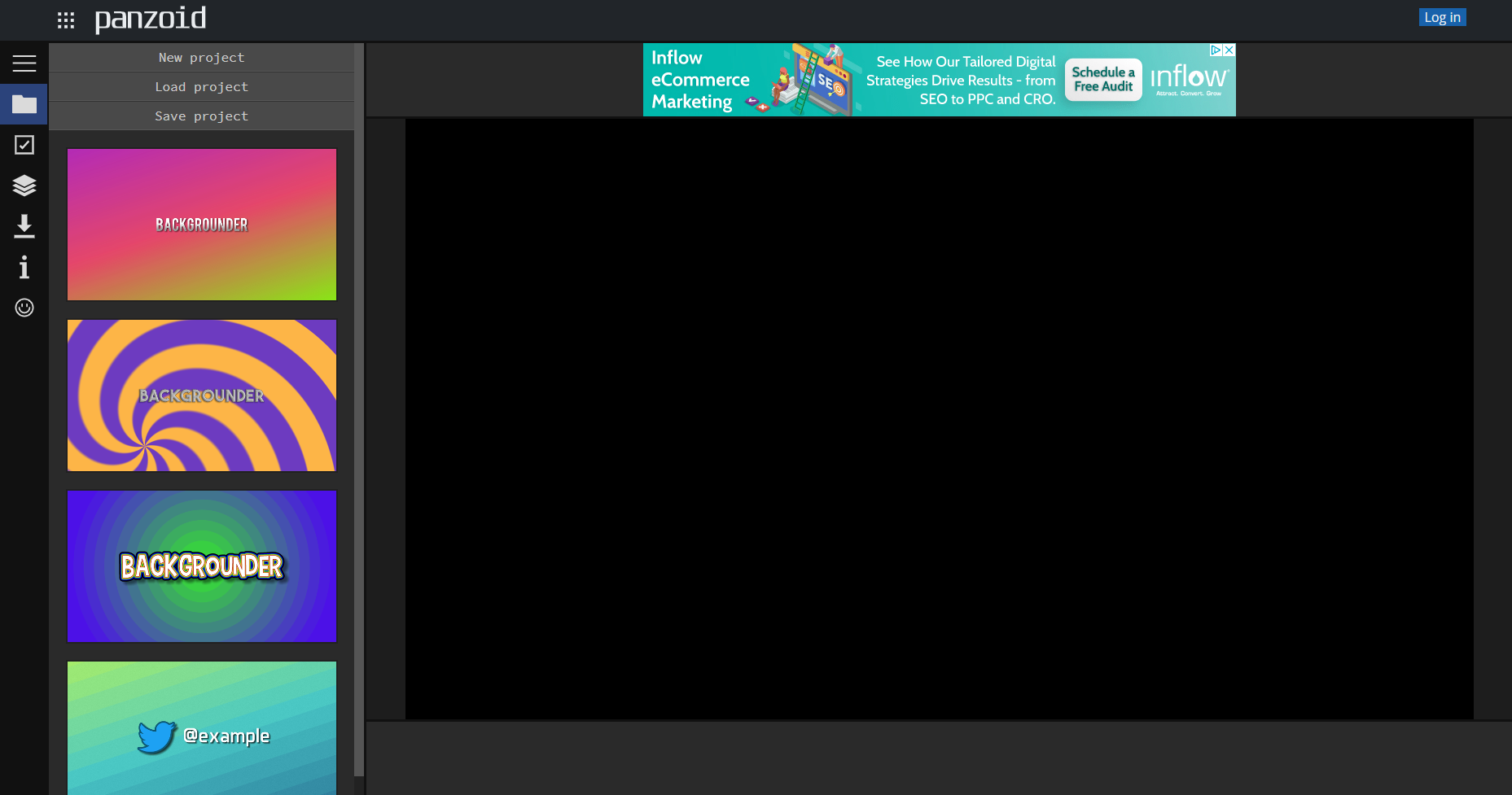Screen dimensions: 1512x795
Task: Select the purple-orange swirl Backgrounder template
Action: click(202, 395)
